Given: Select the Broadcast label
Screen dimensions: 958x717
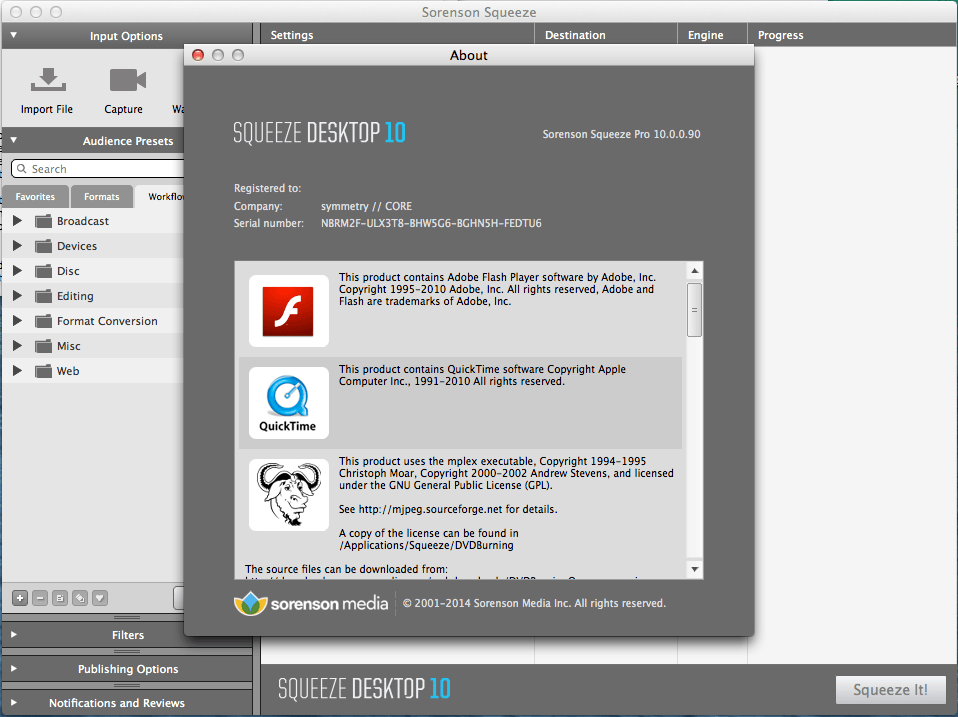Looking at the screenshot, I should point(82,221).
